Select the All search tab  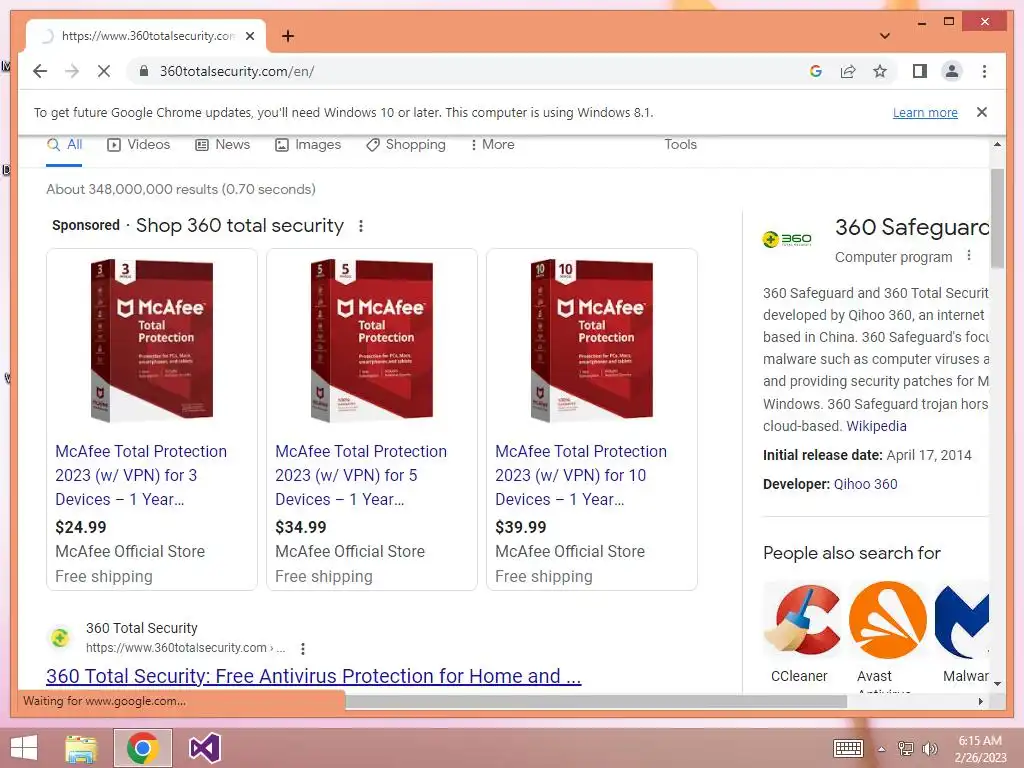click(x=65, y=144)
